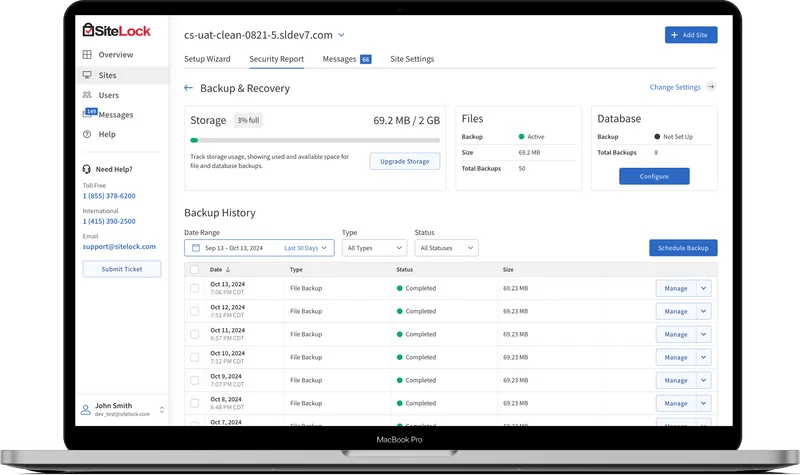Screen dimensions: 800x475
Task: Check the Oct 9, 2024 backup row
Action: click(x=194, y=380)
